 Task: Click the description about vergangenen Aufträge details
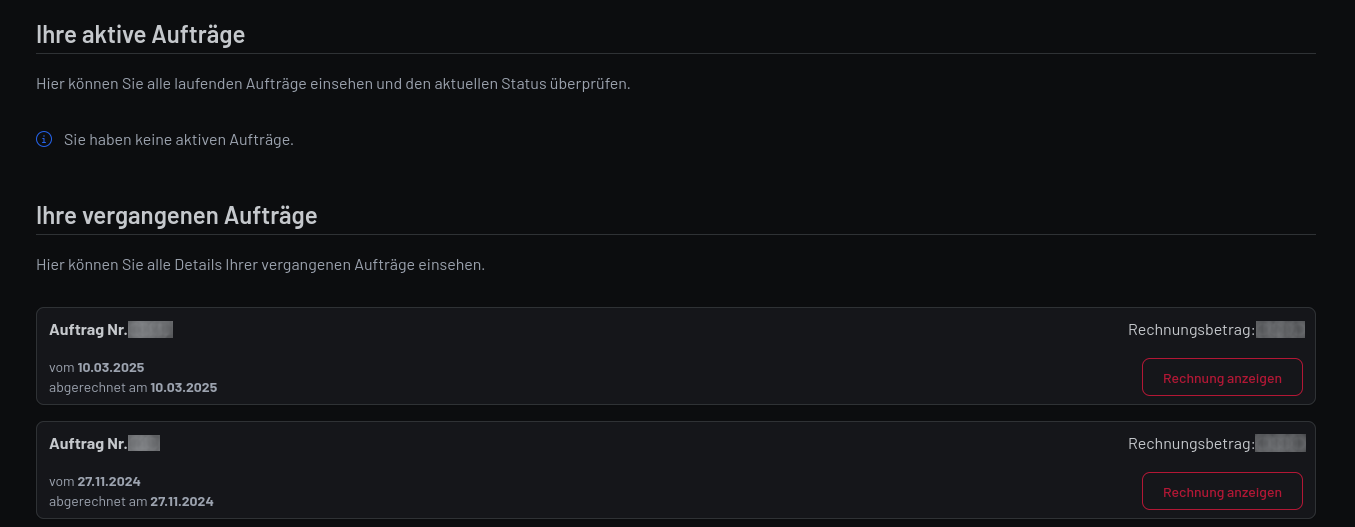click(x=260, y=265)
